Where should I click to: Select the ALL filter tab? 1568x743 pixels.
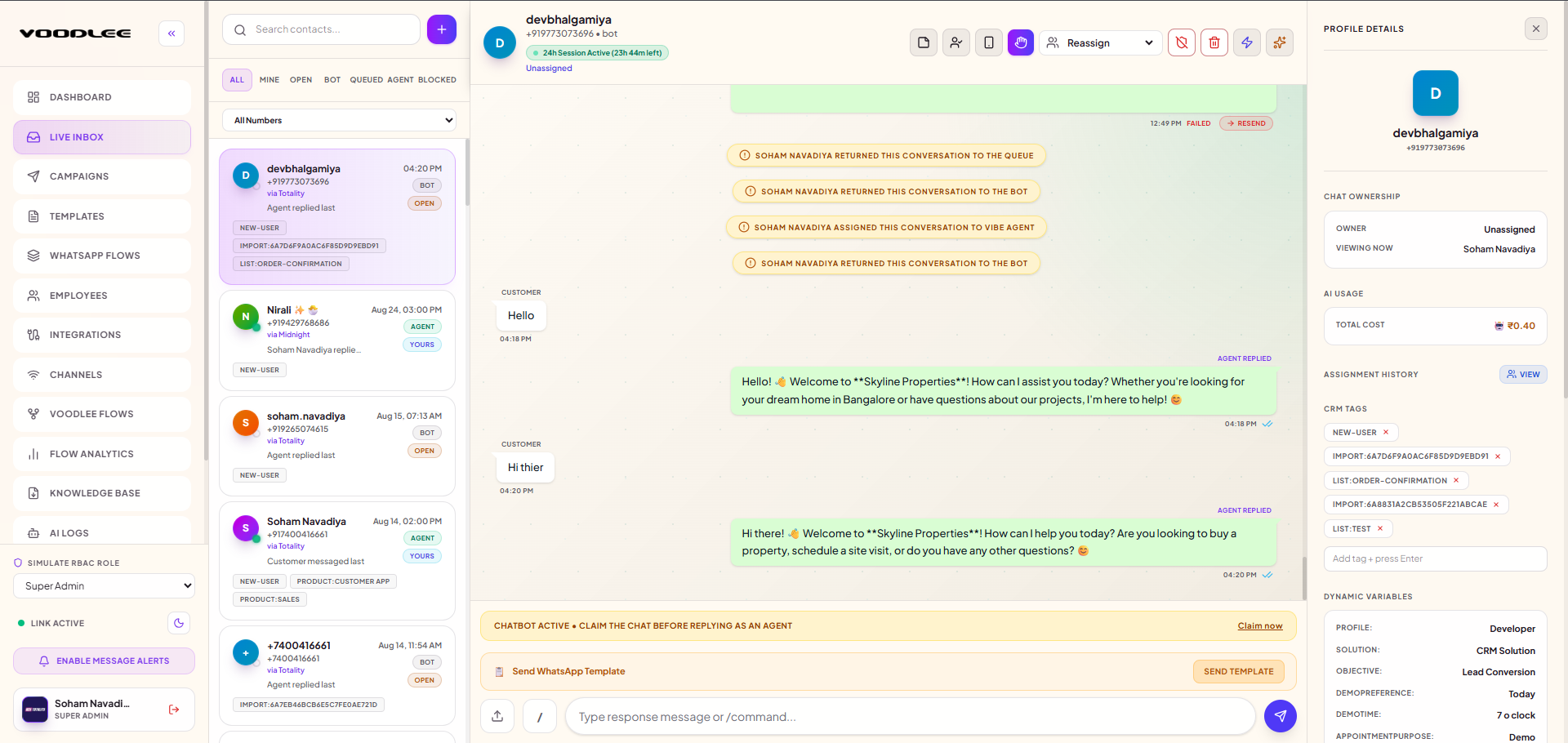coord(237,80)
